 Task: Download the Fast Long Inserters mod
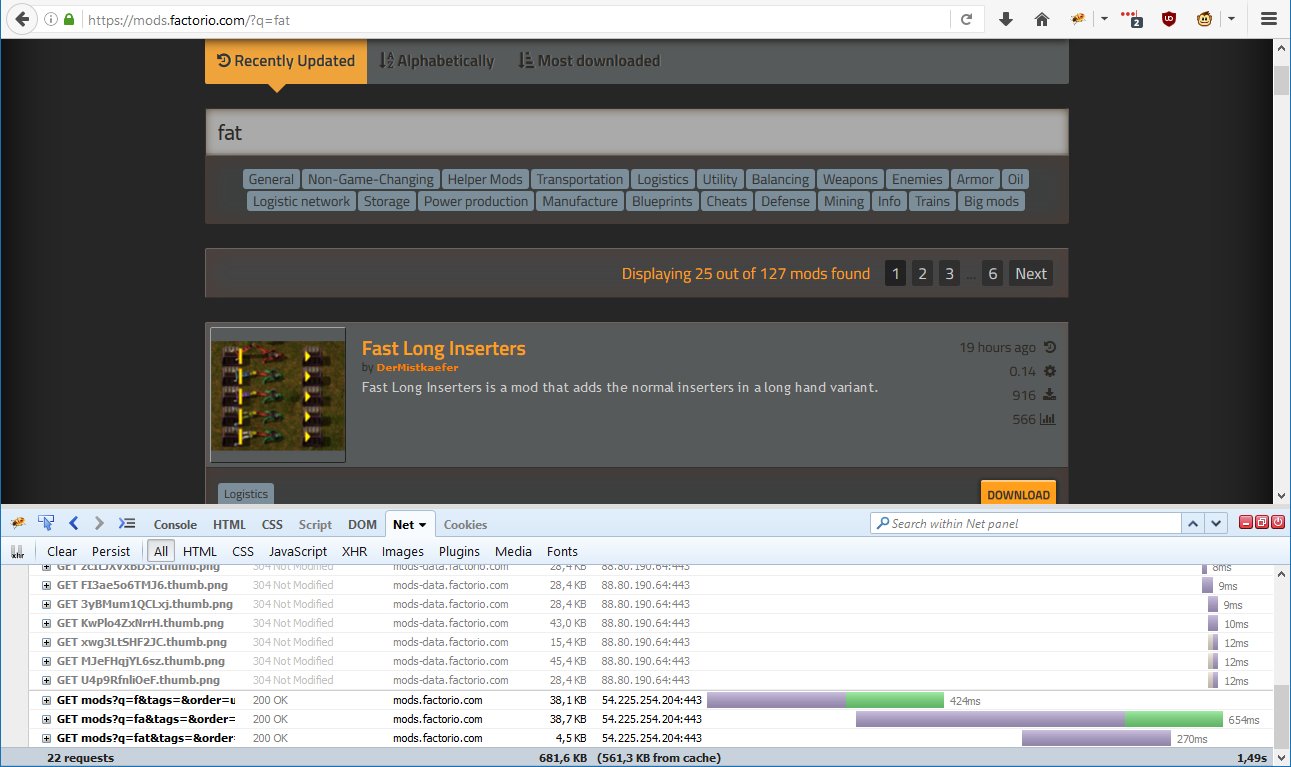click(x=1018, y=494)
